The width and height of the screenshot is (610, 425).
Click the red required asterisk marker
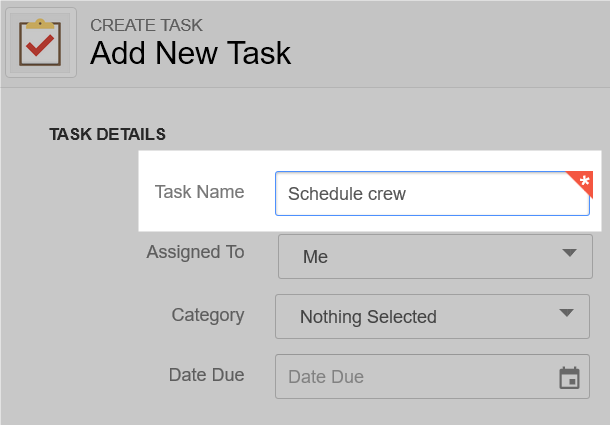(x=580, y=184)
